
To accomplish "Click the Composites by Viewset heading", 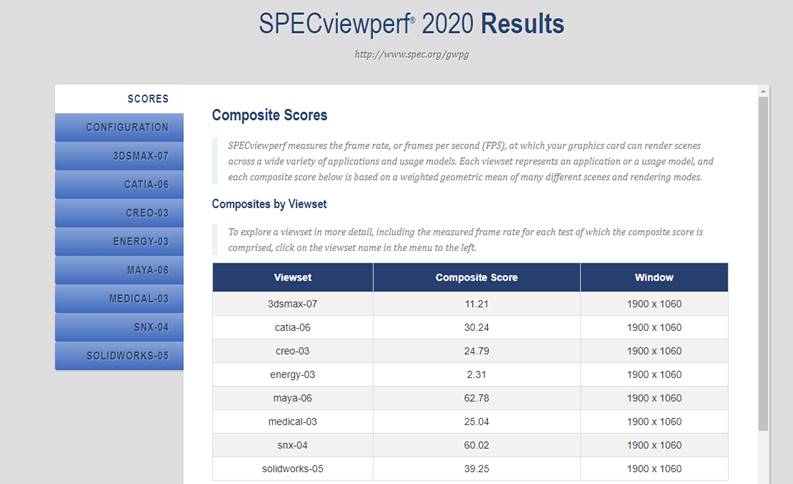I will [269, 204].
